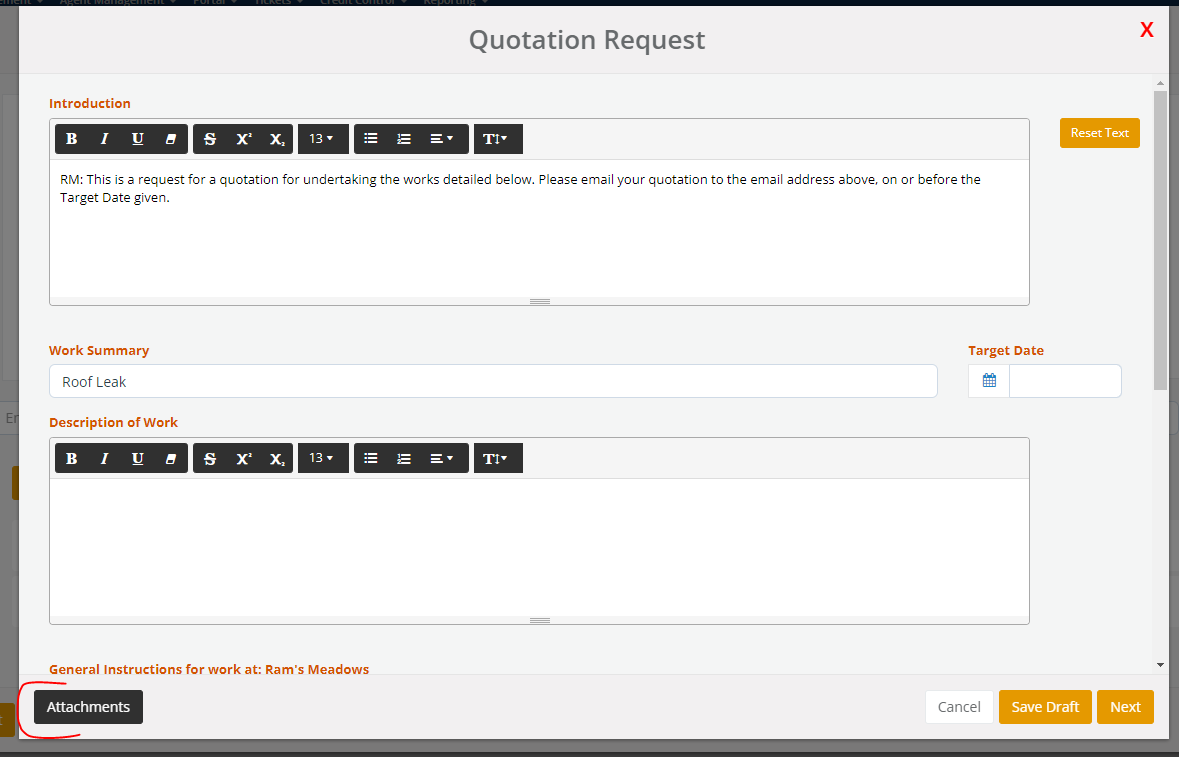The width and height of the screenshot is (1179, 757).
Task: Apply strikethrough in the Introduction editor toolbar
Action: point(210,139)
